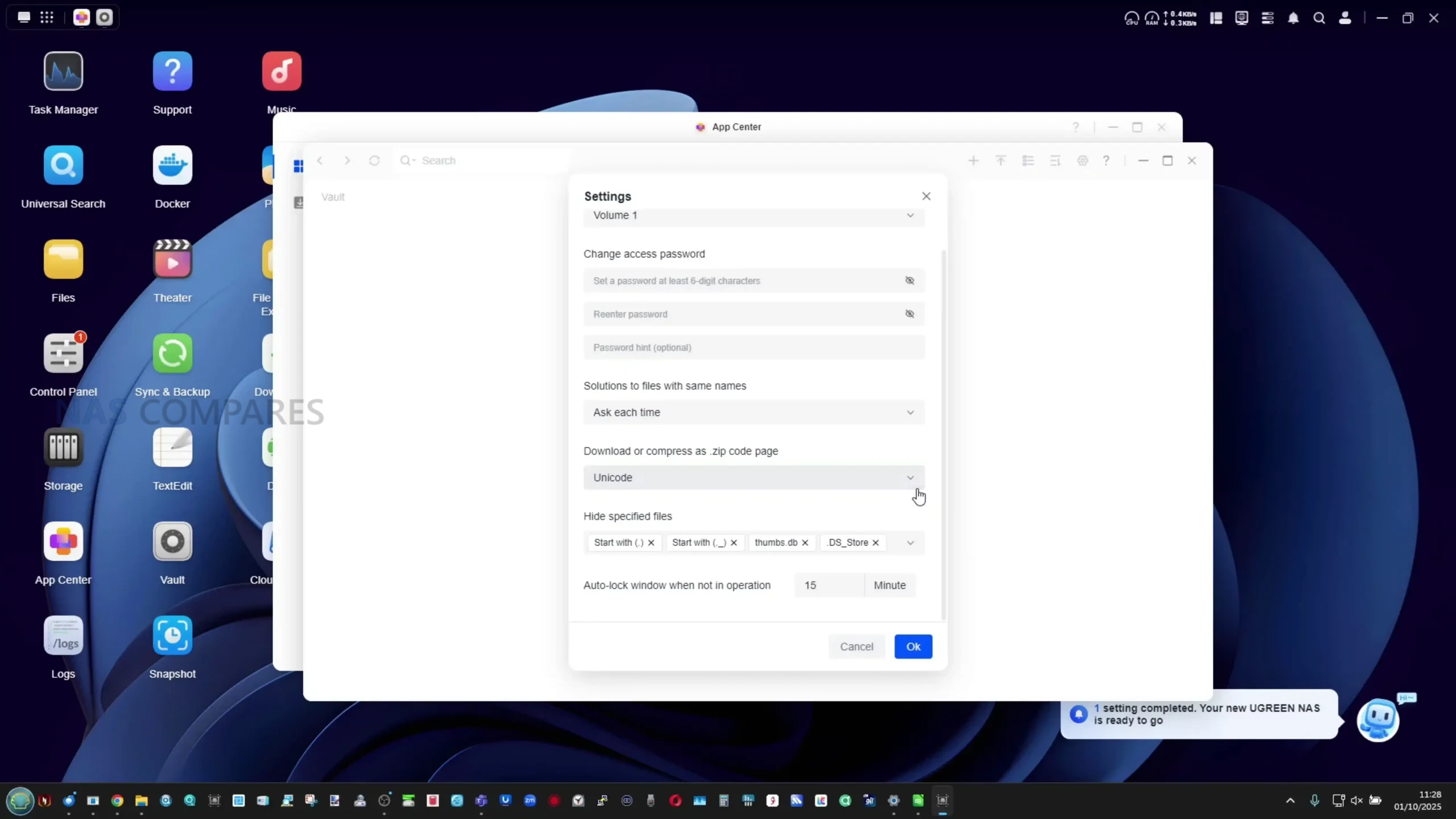Open the app grid launcher in top bar

coord(47,17)
